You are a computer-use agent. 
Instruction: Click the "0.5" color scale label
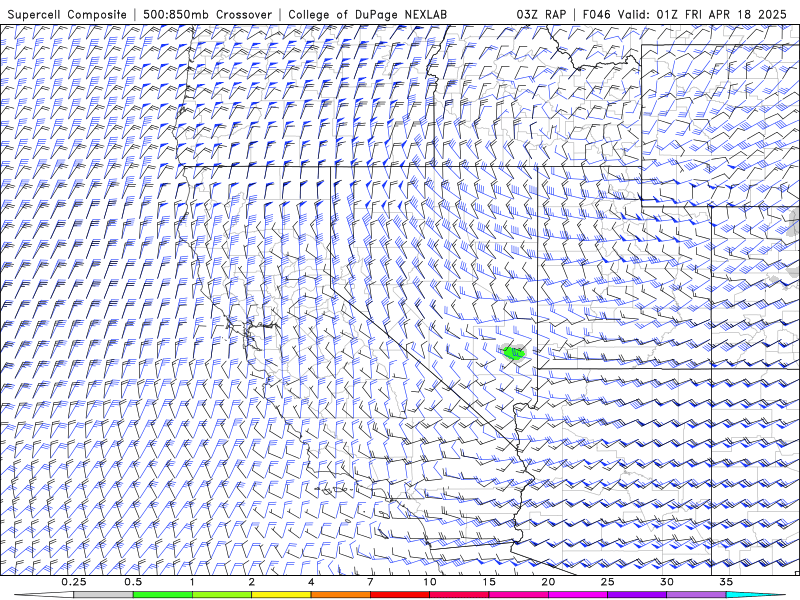click(133, 582)
